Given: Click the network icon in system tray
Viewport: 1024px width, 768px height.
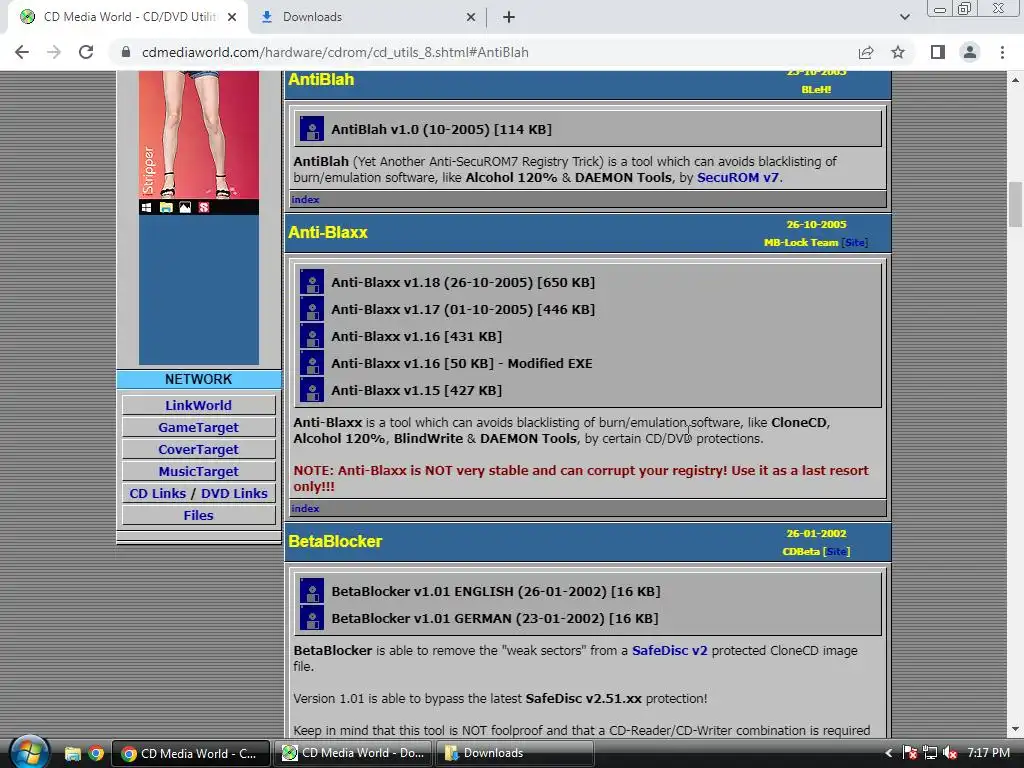Looking at the screenshot, I should (930, 753).
